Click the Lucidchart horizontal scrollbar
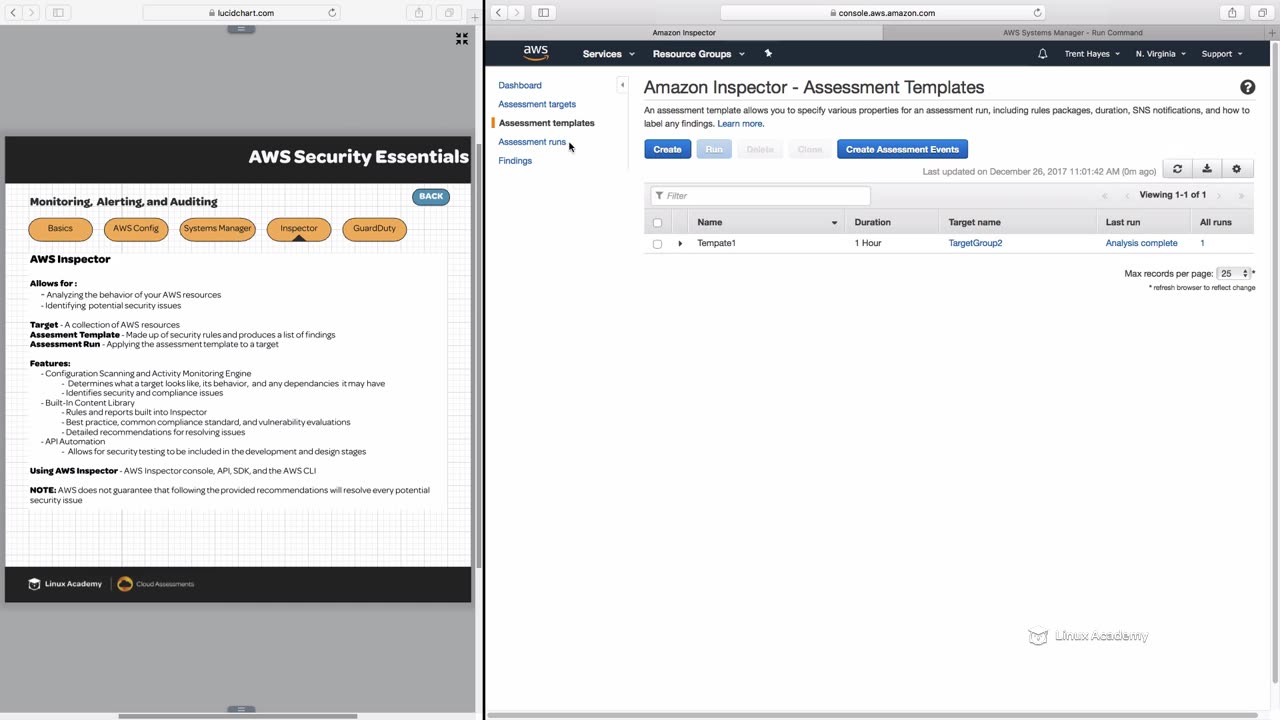 238,716
